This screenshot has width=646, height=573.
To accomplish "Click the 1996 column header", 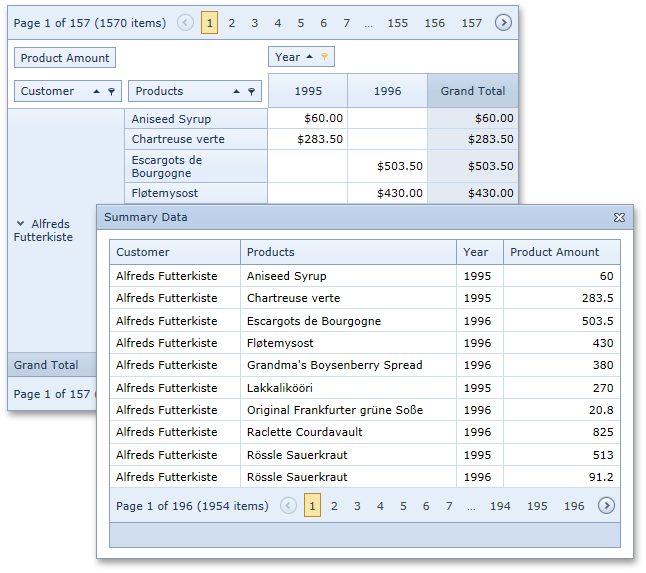I will 387,91.
